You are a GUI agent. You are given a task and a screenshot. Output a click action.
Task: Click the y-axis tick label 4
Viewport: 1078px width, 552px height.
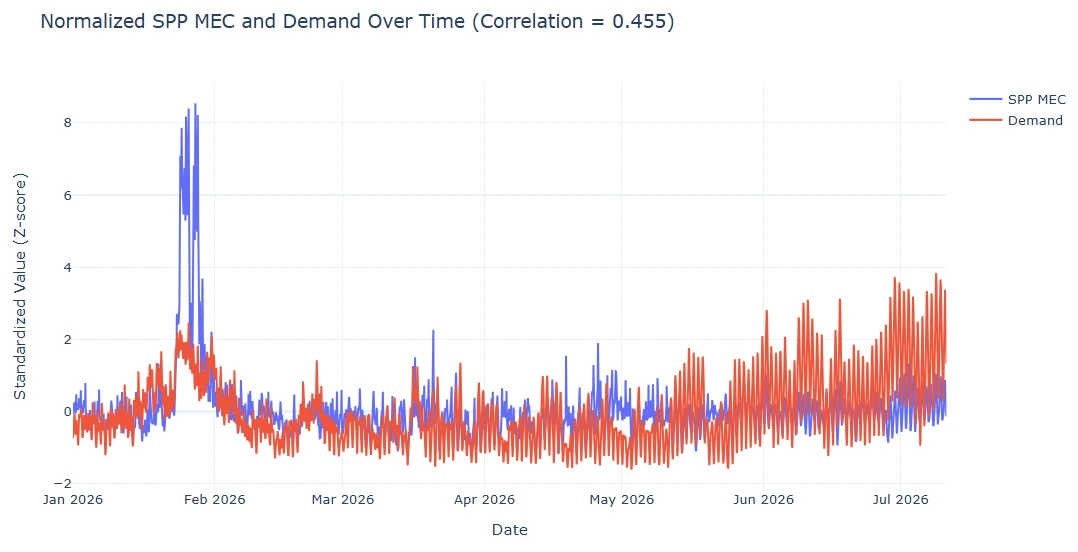coord(67,267)
